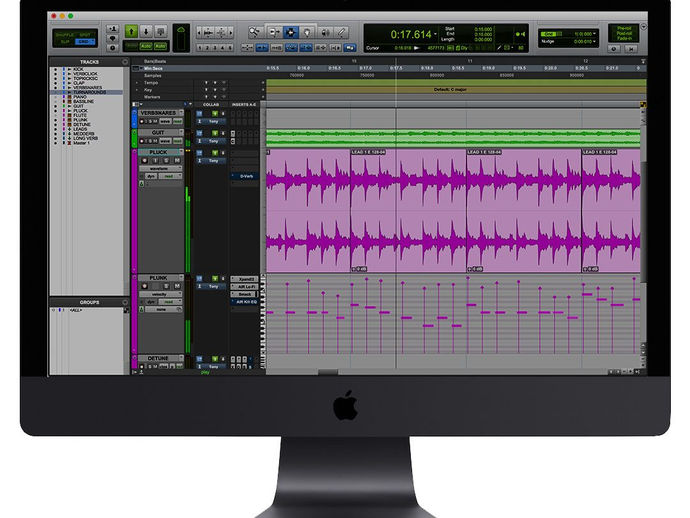Screen dimensions: 690x518
Task: Select the Bars|Beats ruler
Action: [x=155, y=62]
